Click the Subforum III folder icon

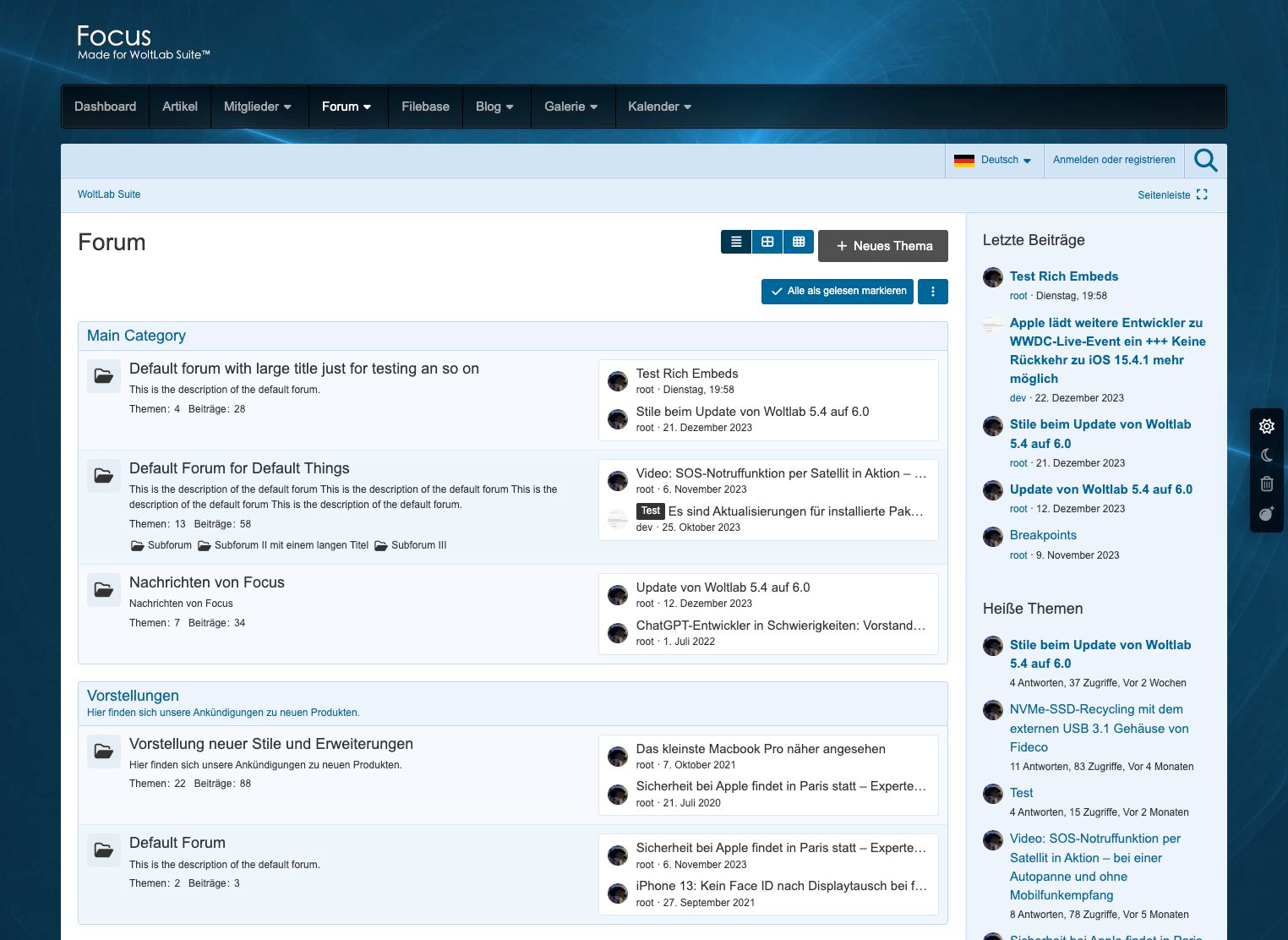(380, 545)
